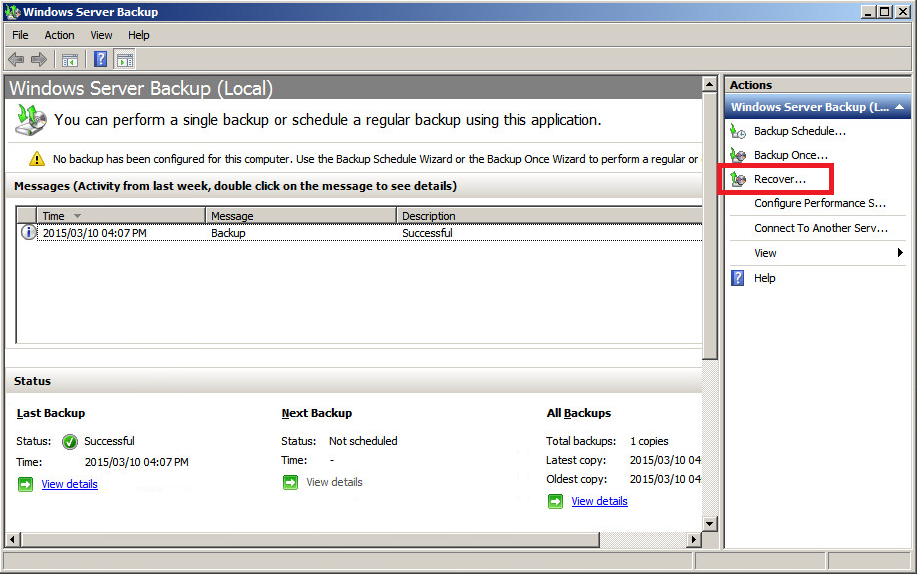
Task: Click the Windows Server Backup header icon
Action: click(x=31, y=120)
